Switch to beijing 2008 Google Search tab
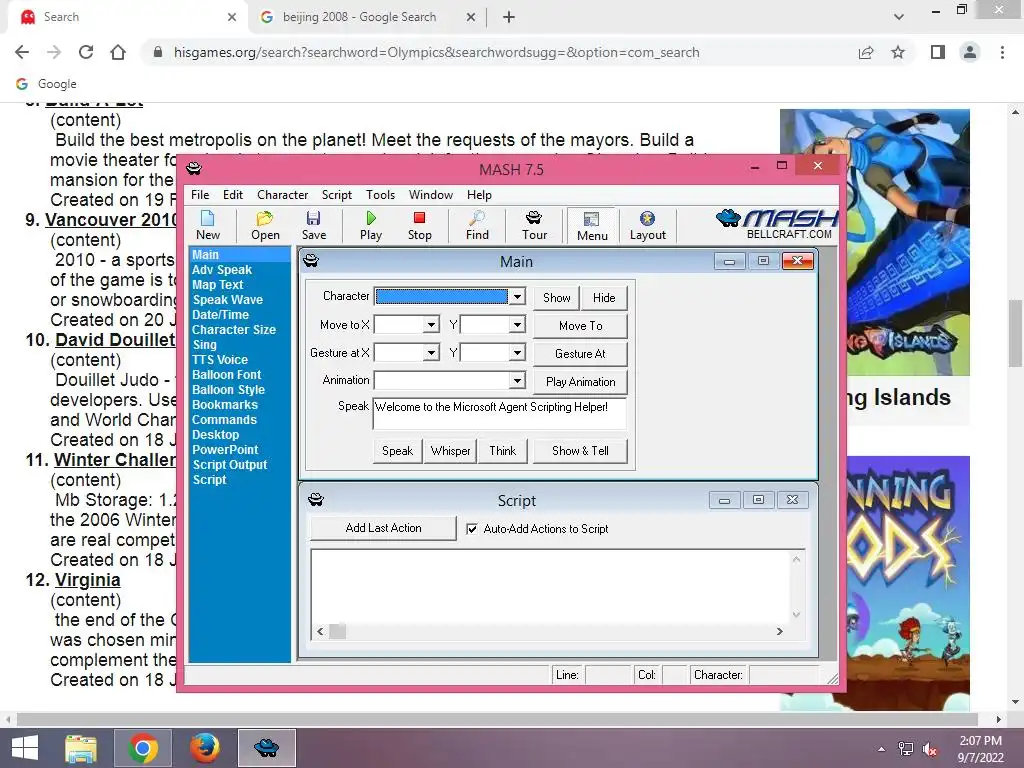Image resolution: width=1024 pixels, height=768 pixels. [359, 17]
